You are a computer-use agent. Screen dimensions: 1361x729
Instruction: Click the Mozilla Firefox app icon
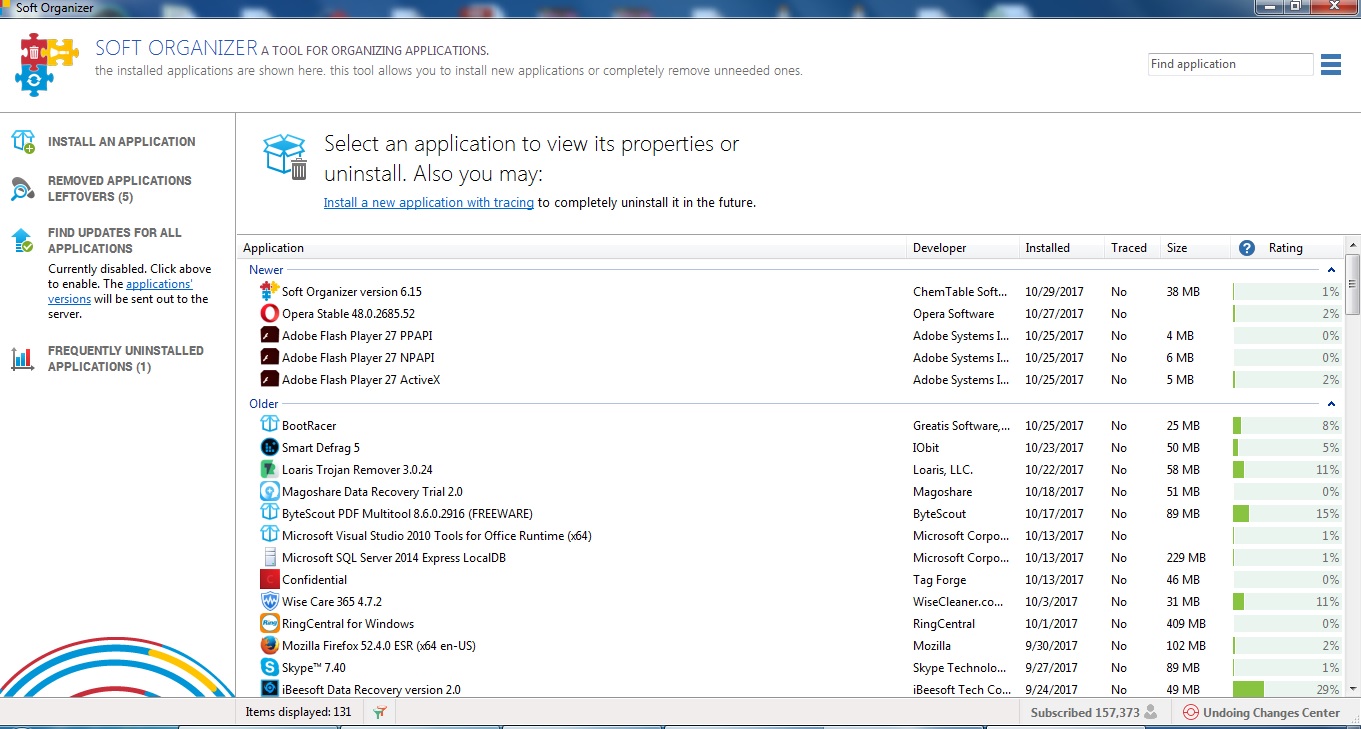click(x=269, y=646)
